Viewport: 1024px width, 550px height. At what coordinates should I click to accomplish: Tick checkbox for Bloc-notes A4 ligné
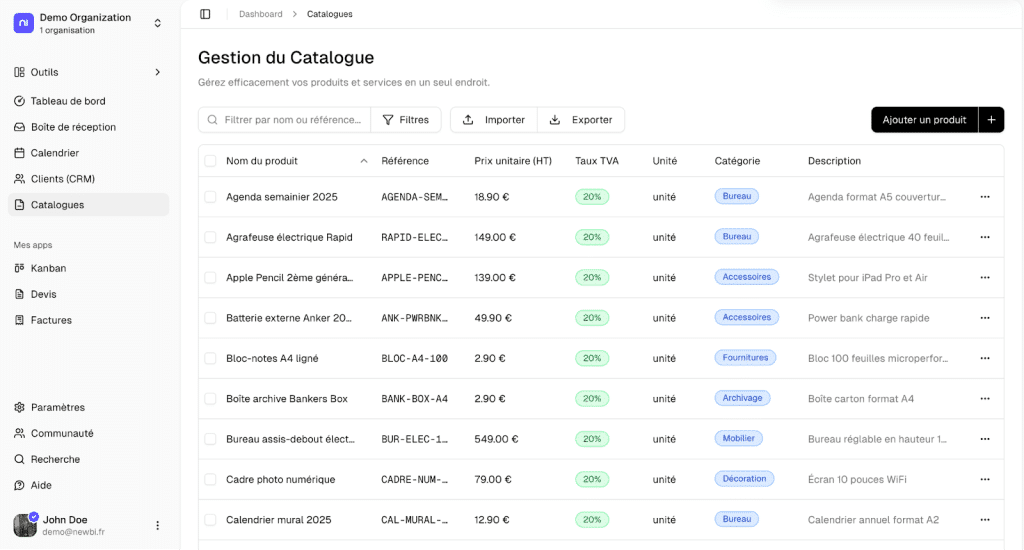[210, 358]
